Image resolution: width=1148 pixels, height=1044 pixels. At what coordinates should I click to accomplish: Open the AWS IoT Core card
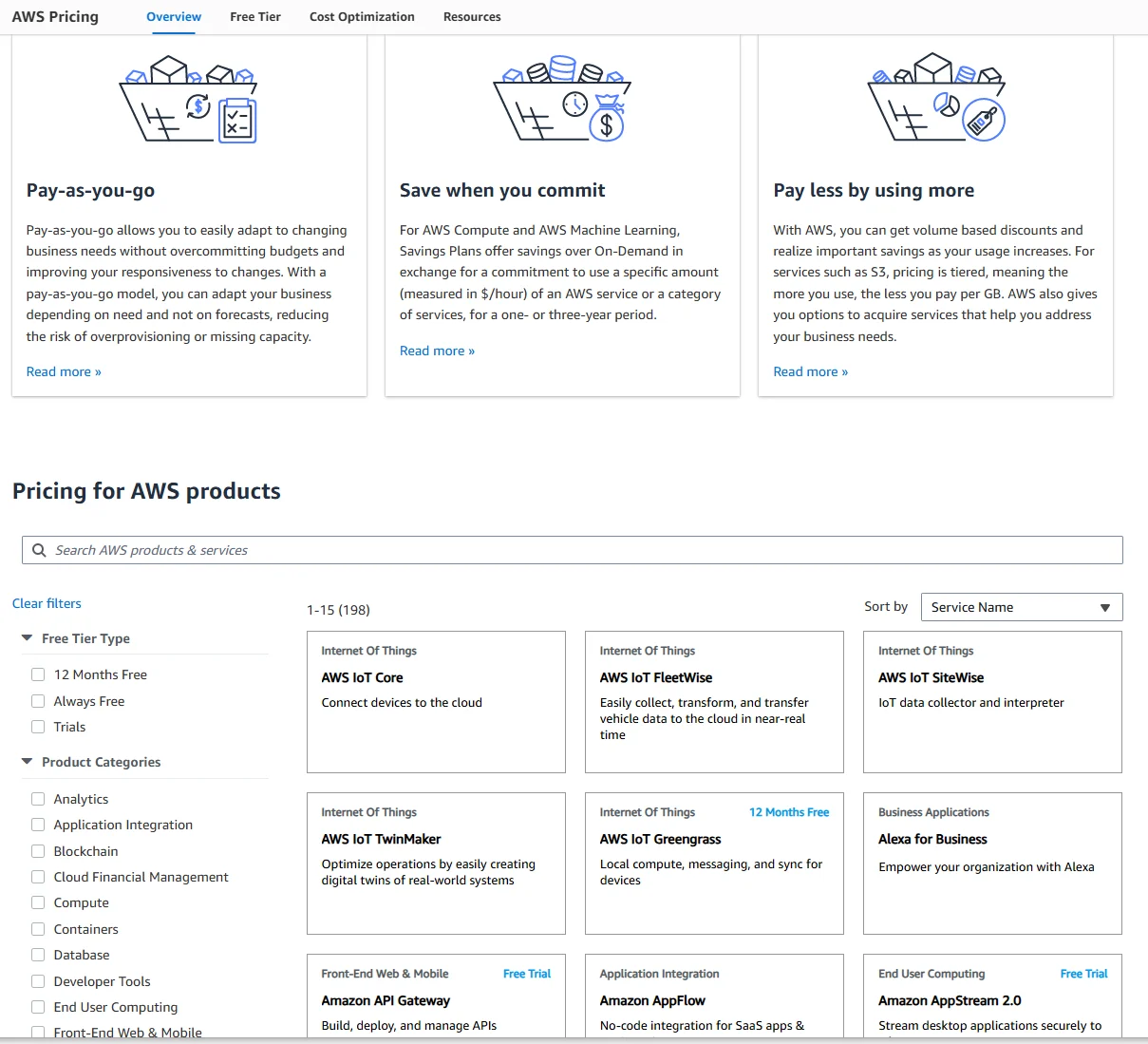coord(436,702)
